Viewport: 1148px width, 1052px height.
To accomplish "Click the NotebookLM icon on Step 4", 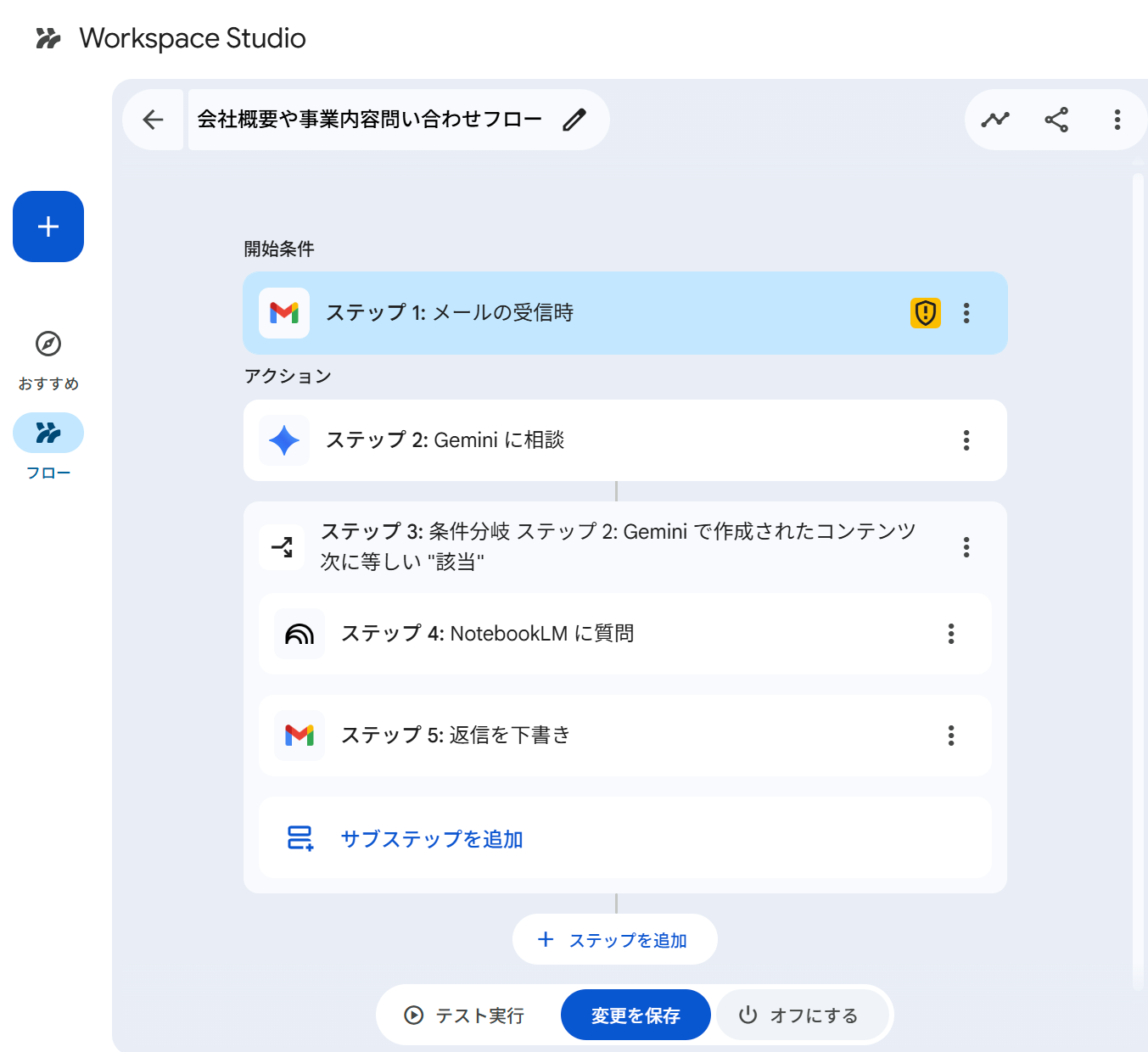I will 300,634.
